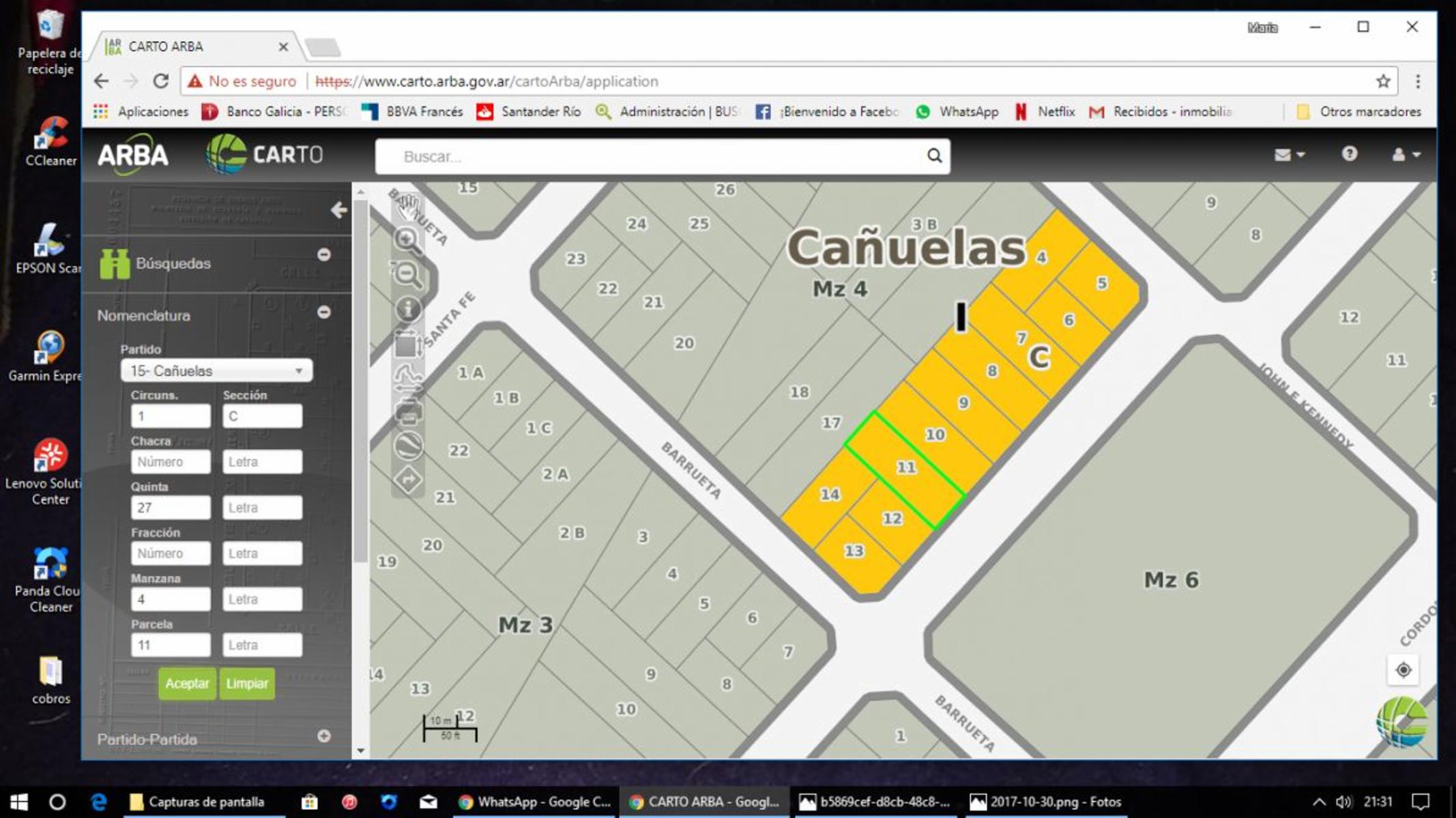1456x818 pixels.
Task: Select the measure area tool
Action: coord(408,344)
